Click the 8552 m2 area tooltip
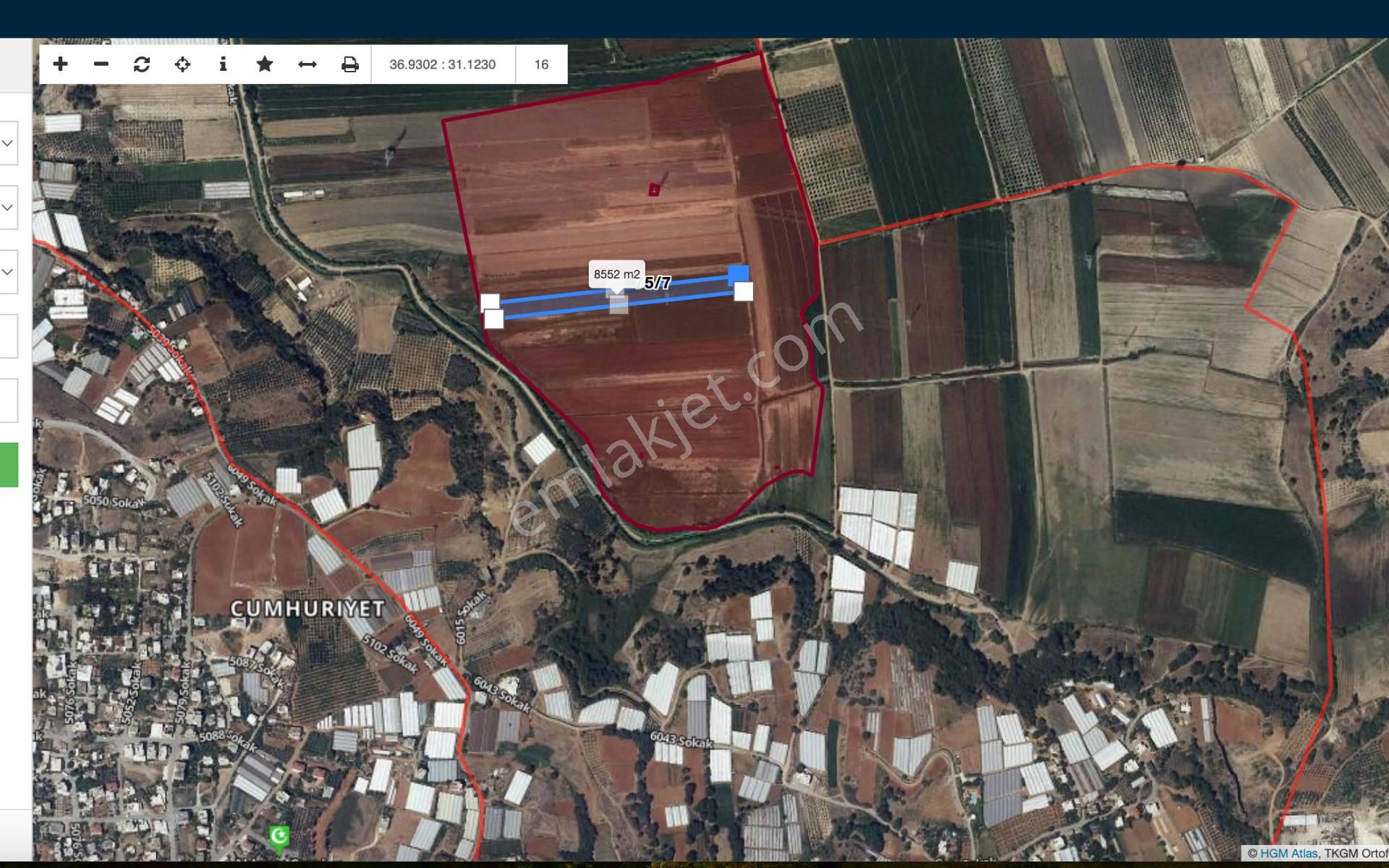This screenshot has width=1389, height=868. tap(616, 275)
